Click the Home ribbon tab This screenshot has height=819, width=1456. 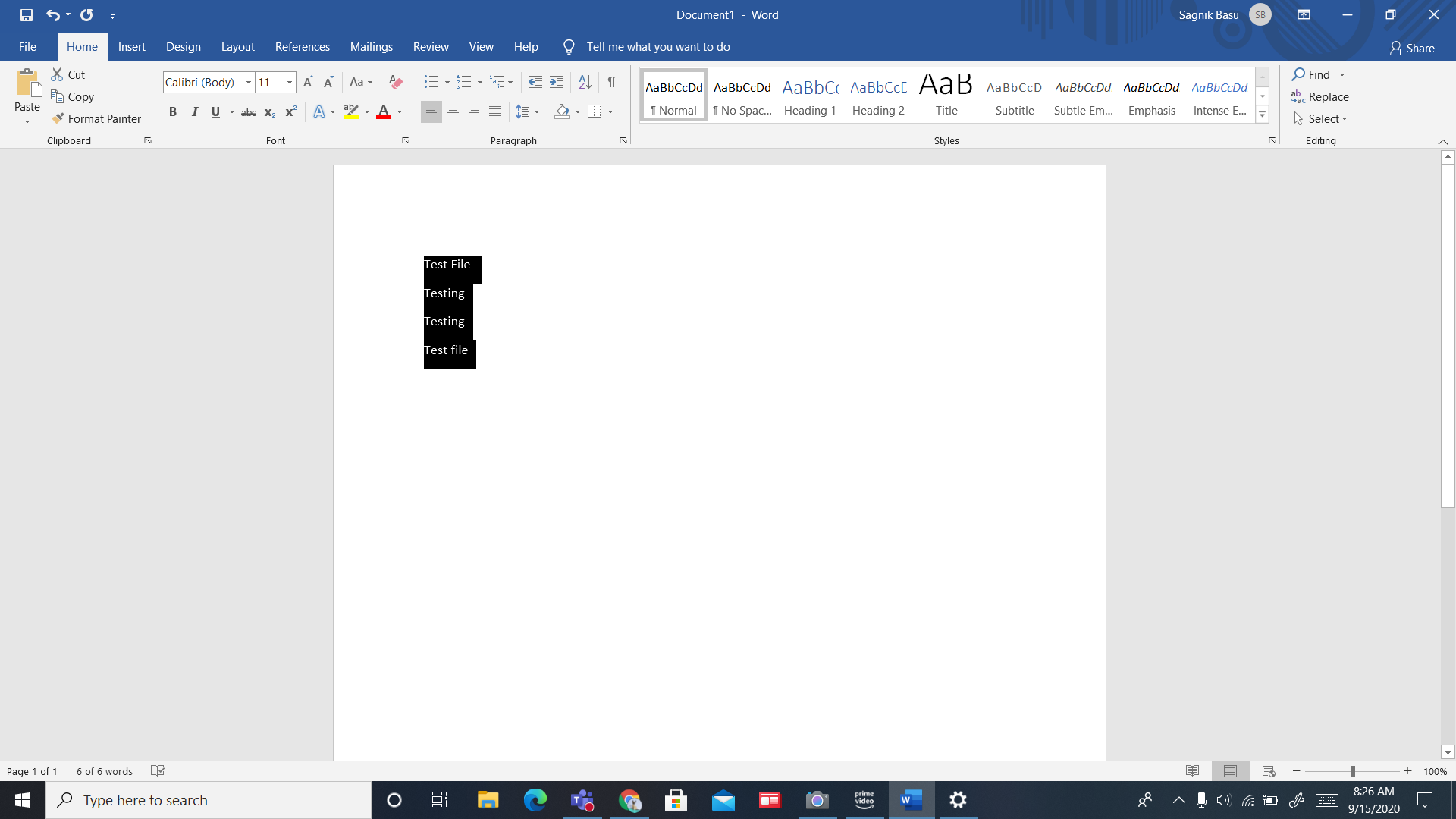pyautogui.click(x=81, y=47)
